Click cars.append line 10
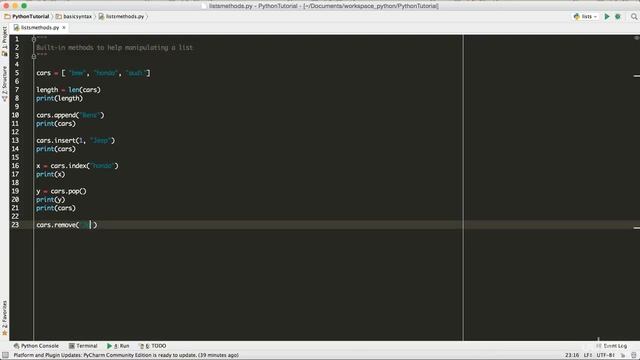 [x=70, y=115]
